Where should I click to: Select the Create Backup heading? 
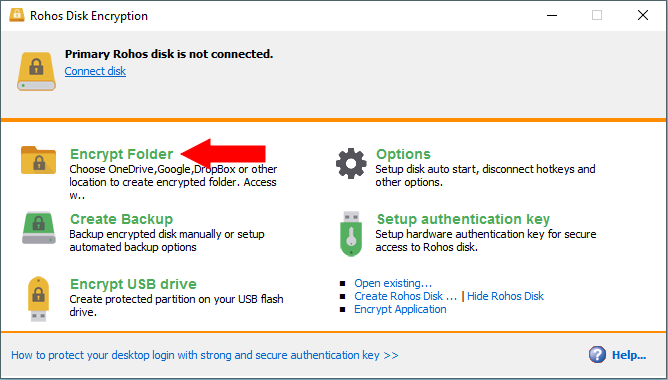tap(121, 219)
